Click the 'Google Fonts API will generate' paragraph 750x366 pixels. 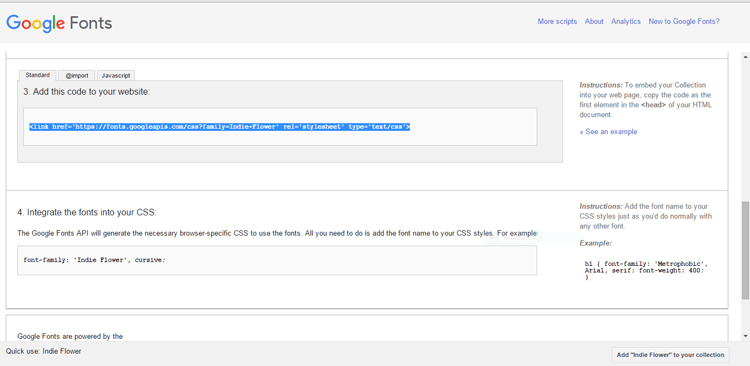point(278,233)
